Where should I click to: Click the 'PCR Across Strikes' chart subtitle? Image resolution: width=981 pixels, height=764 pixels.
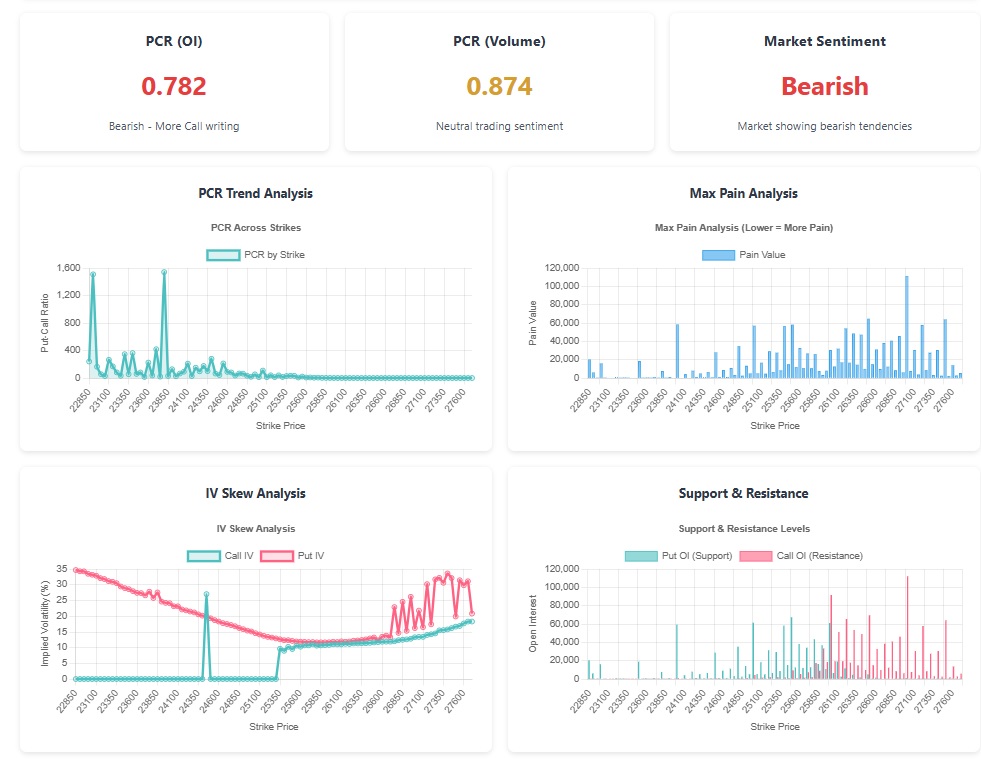(256, 228)
